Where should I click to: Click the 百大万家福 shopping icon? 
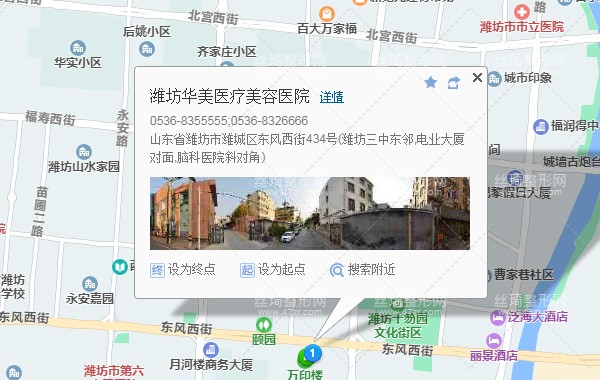[x=327, y=14]
